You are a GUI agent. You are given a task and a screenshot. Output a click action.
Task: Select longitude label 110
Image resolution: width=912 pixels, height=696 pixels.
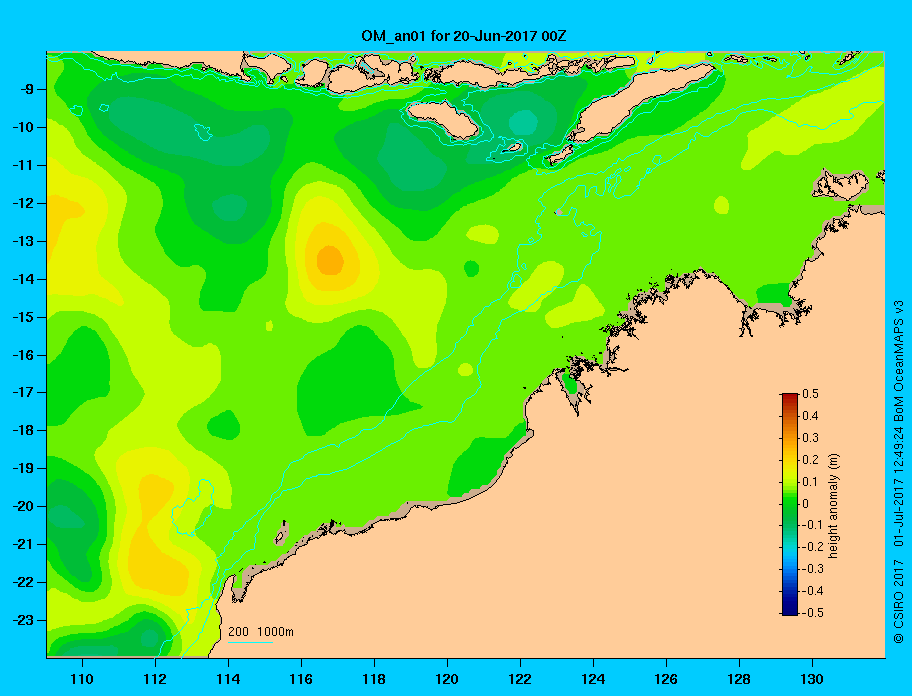pos(82,679)
